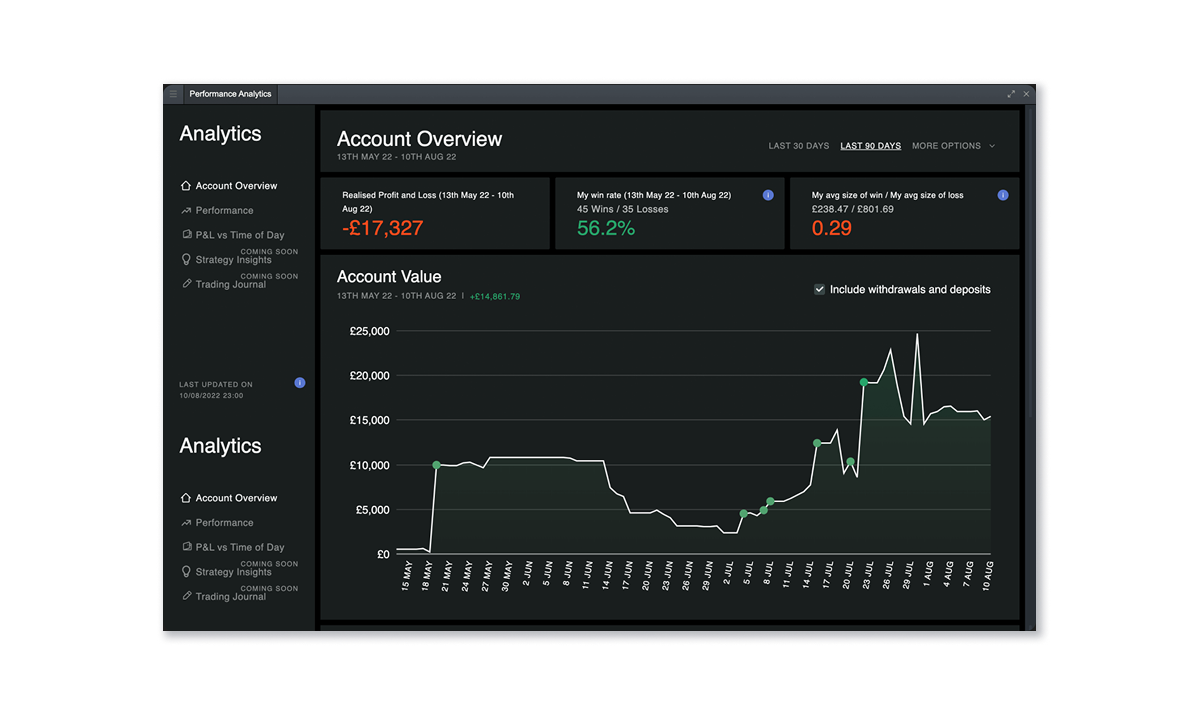Select the Last 90 Days range
Screen dimensions: 1200x715
click(x=870, y=145)
